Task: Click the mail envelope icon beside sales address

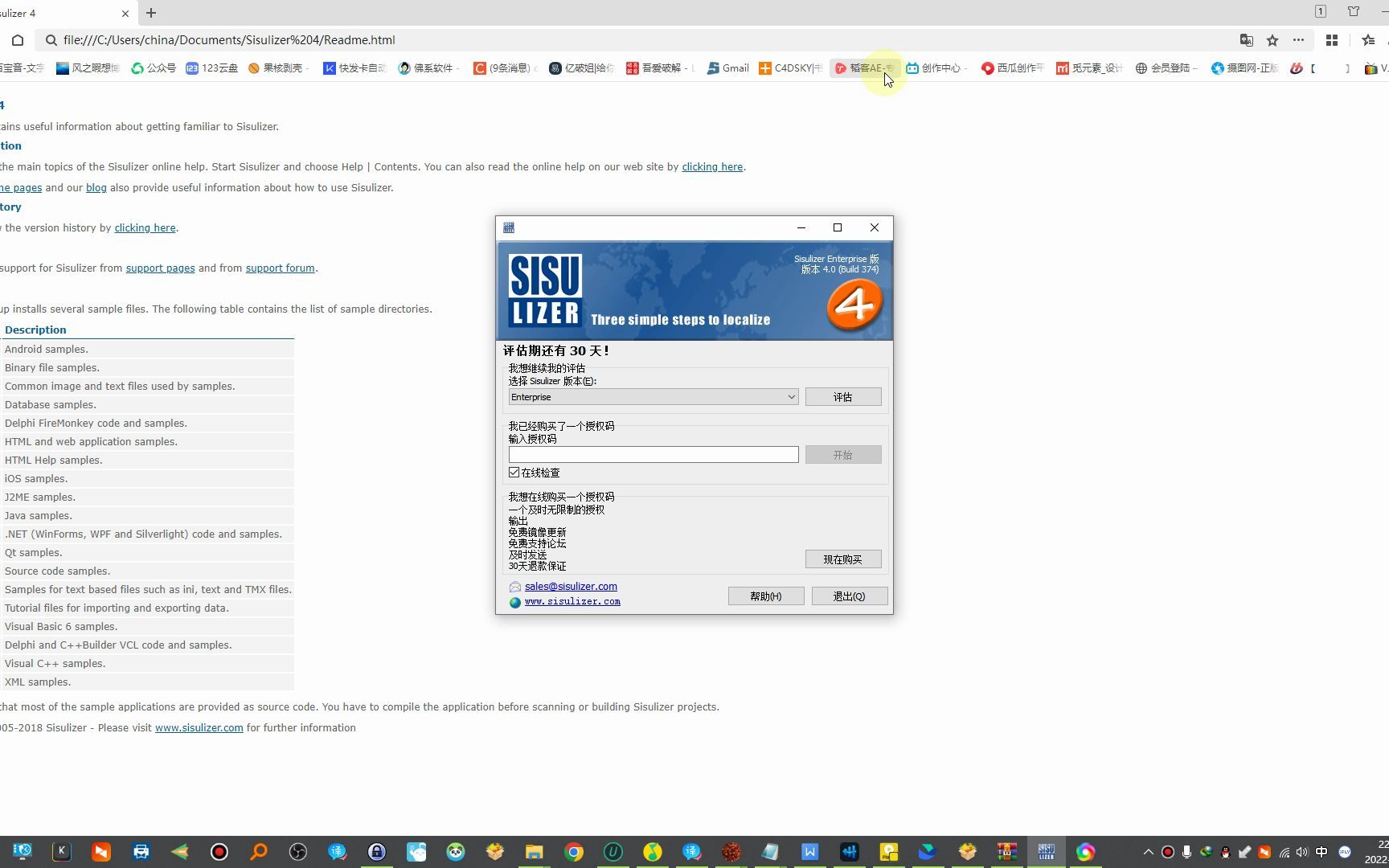Action: 515,588
